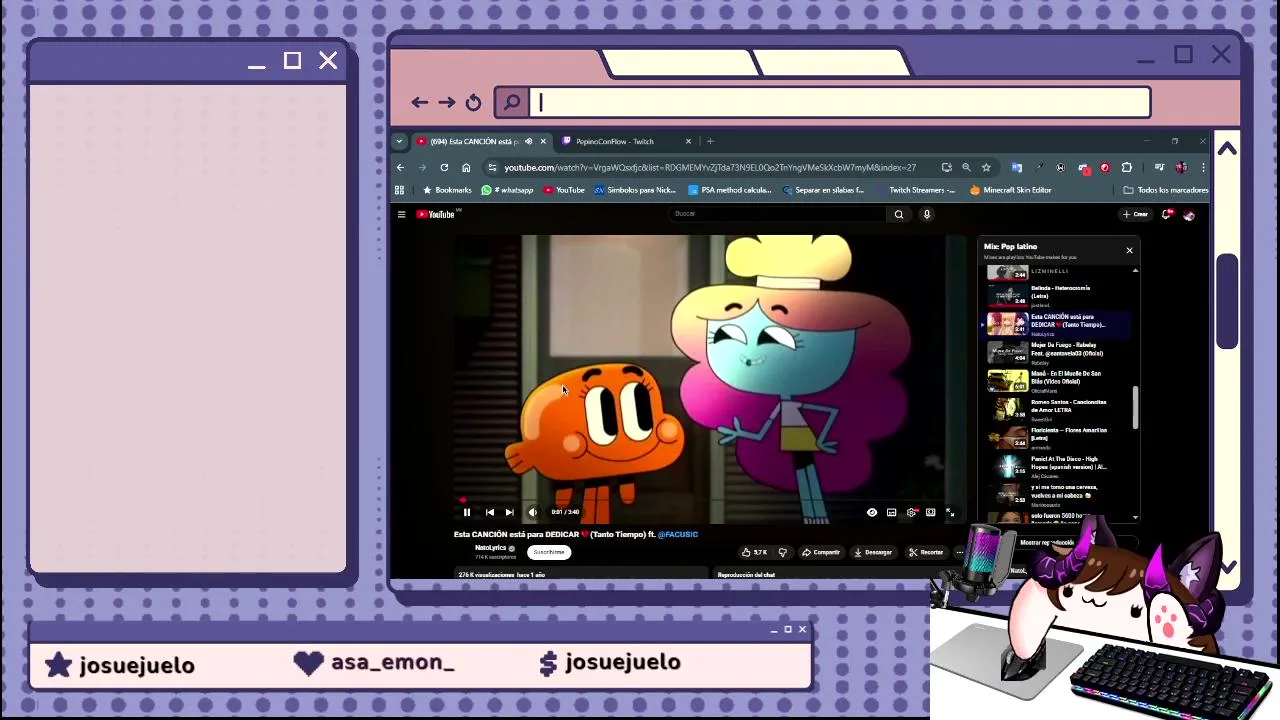Go back with the Chrome back arrow

[x=401, y=167]
